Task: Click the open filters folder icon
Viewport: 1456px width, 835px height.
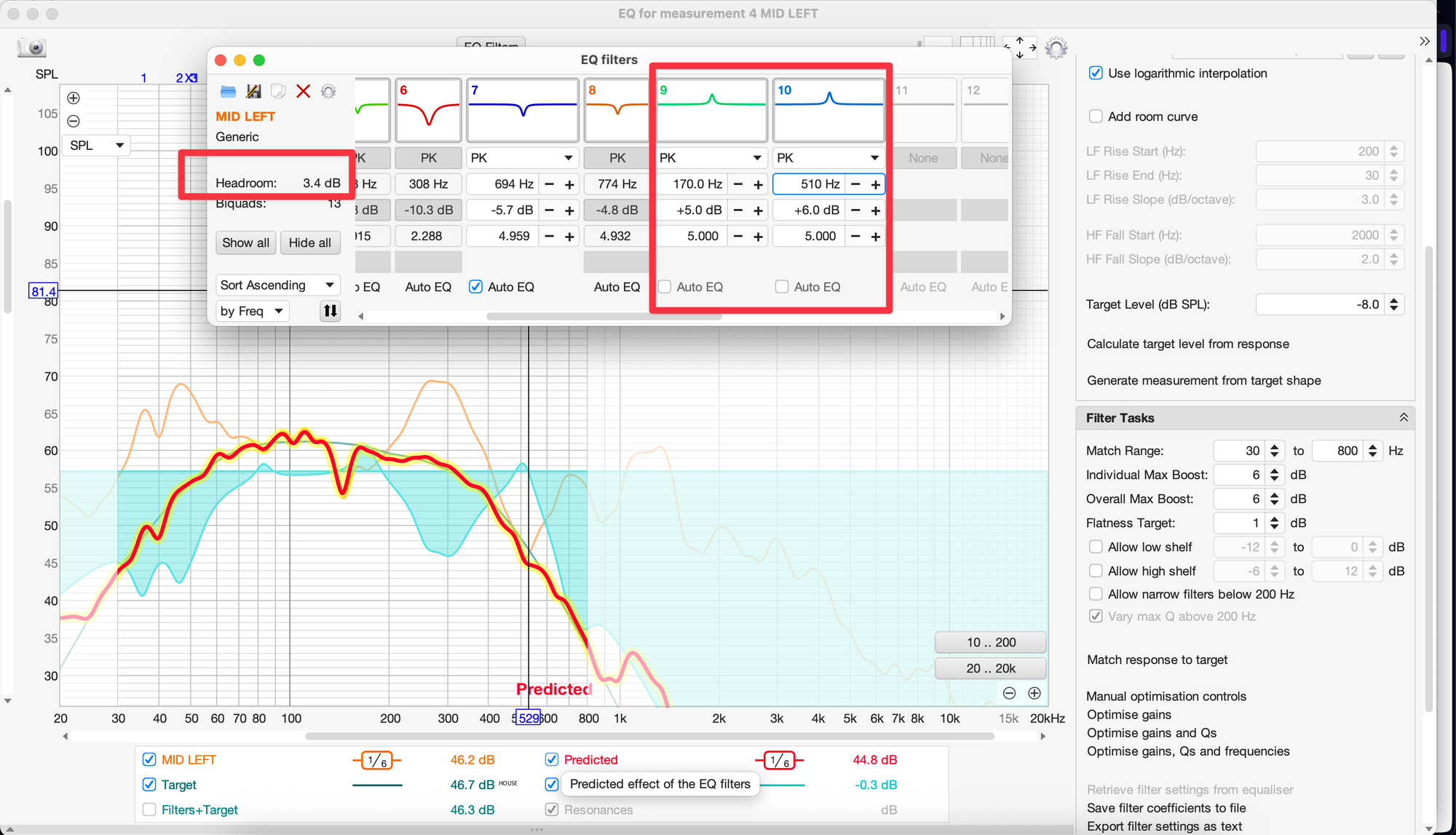Action: click(228, 92)
